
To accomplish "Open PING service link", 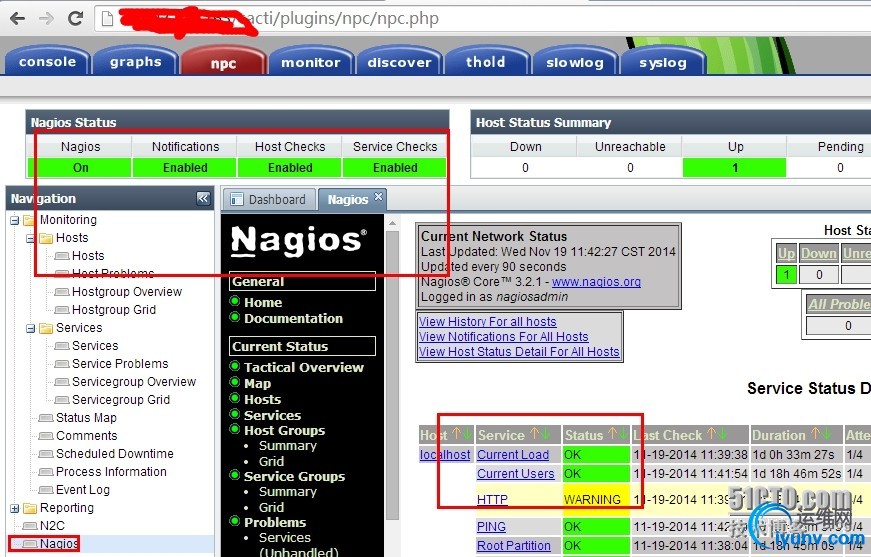I will [x=491, y=526].
